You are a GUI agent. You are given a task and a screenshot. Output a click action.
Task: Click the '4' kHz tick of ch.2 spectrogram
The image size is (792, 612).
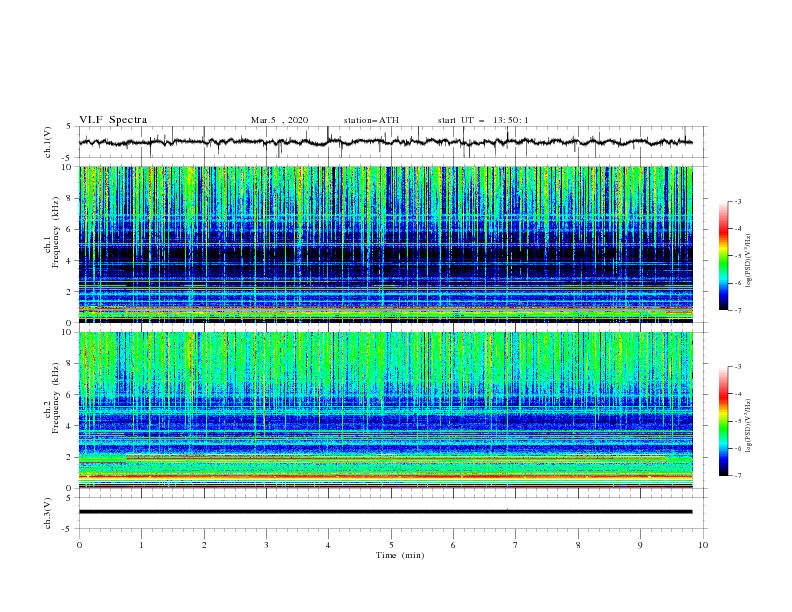(x=70, y=426)
